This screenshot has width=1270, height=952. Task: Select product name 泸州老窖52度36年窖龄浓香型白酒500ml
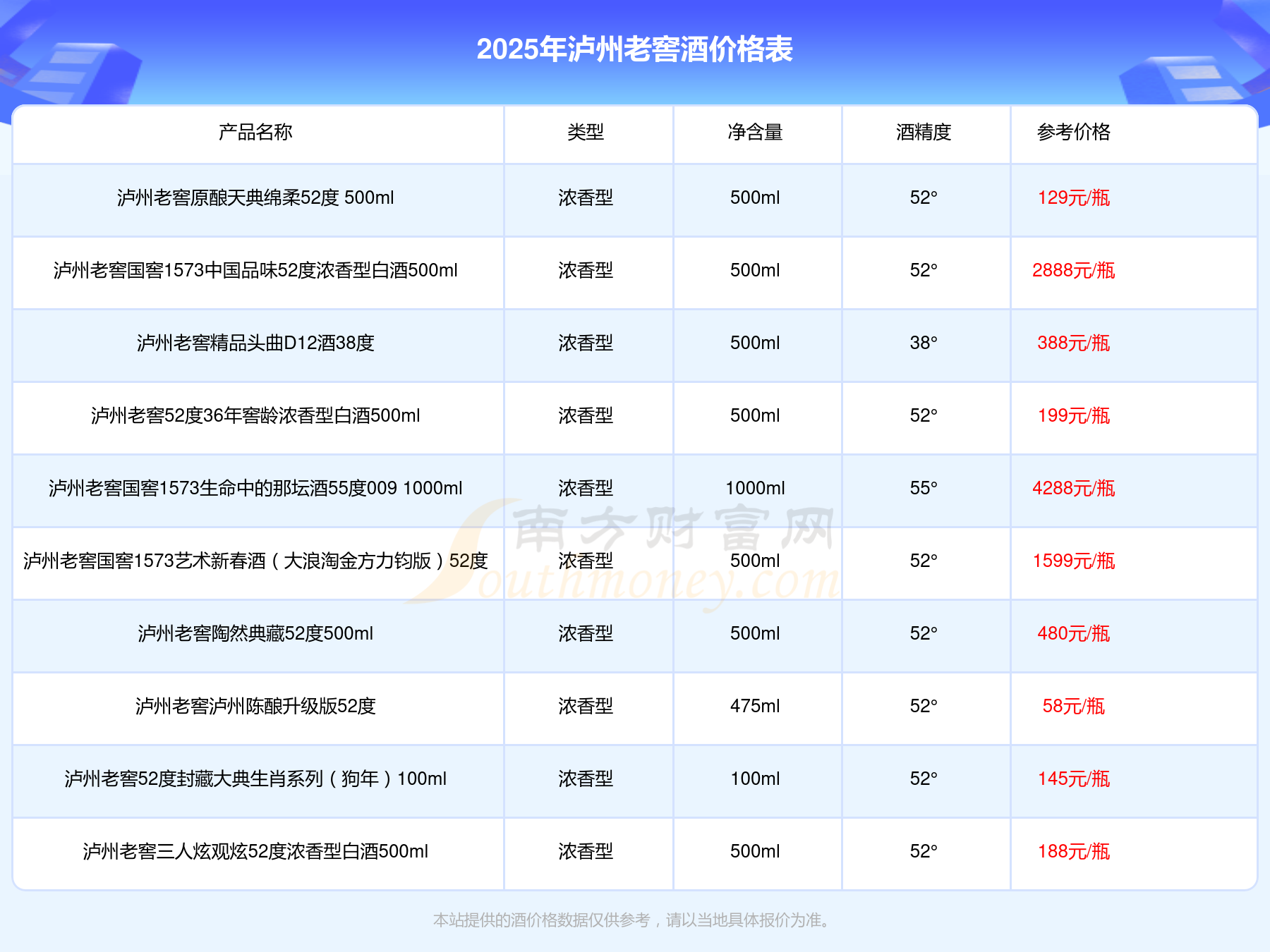[255, 415]
